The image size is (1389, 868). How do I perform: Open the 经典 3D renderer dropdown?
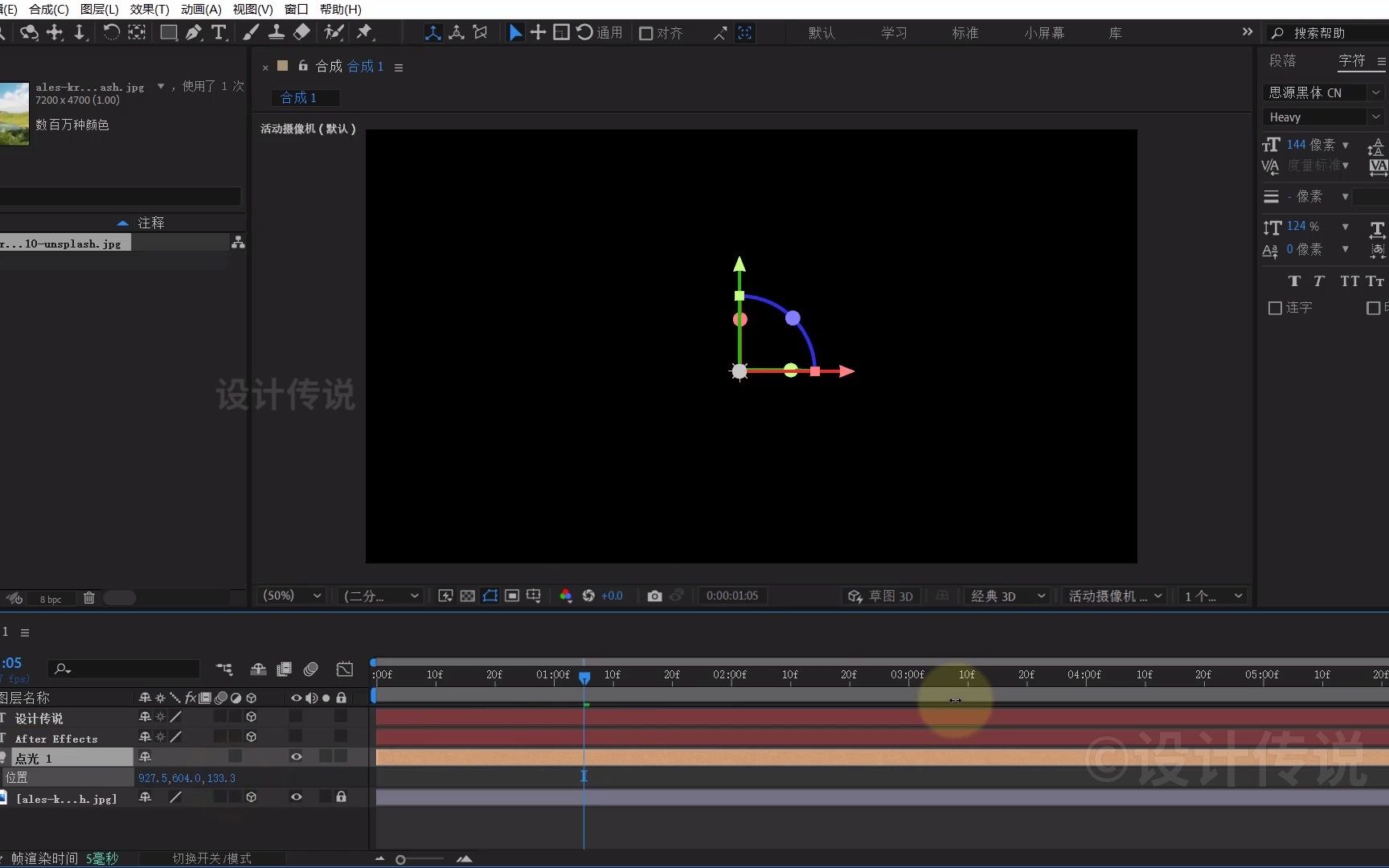[x=1006, y=596]
